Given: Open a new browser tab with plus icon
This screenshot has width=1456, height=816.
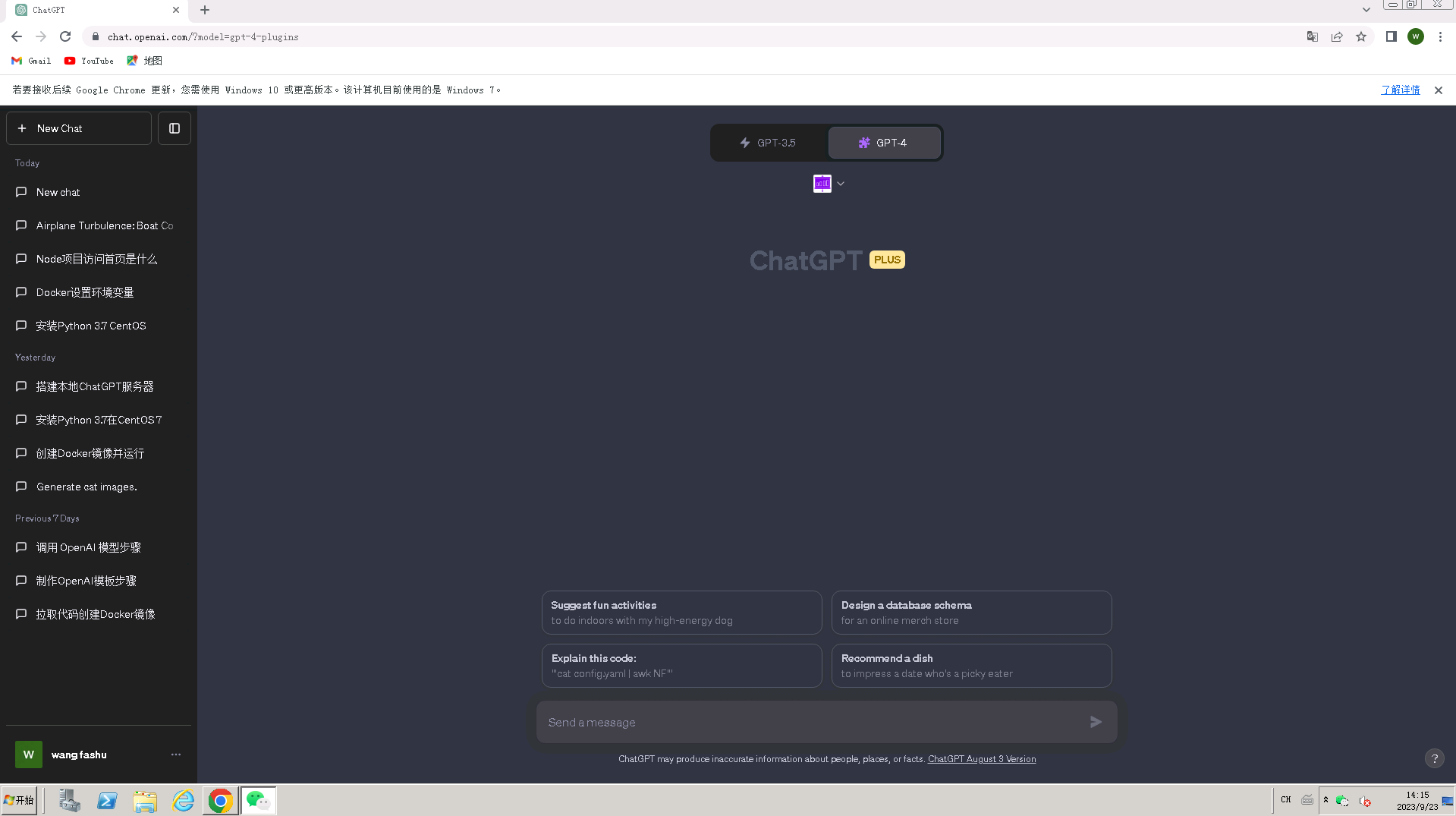Looking at the screenshot, I should coord(205,10).
